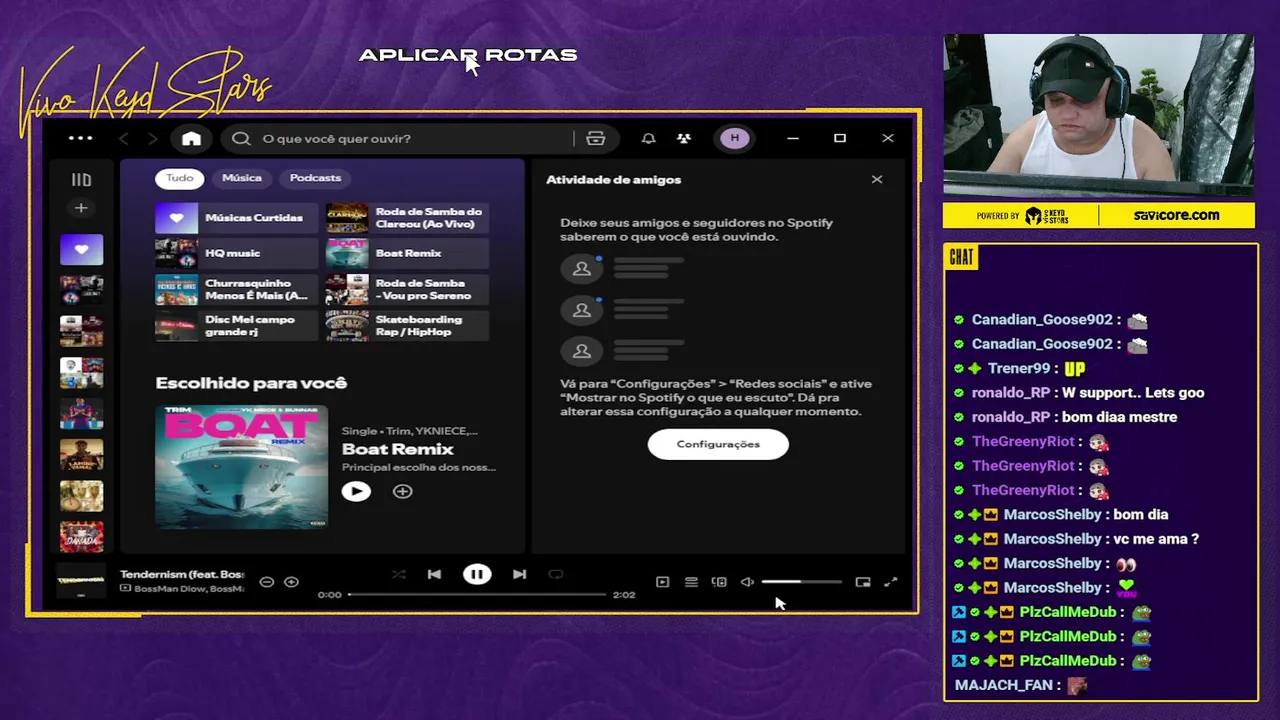Enter full screen mode
1280x720 pixels.
point(891,582)
